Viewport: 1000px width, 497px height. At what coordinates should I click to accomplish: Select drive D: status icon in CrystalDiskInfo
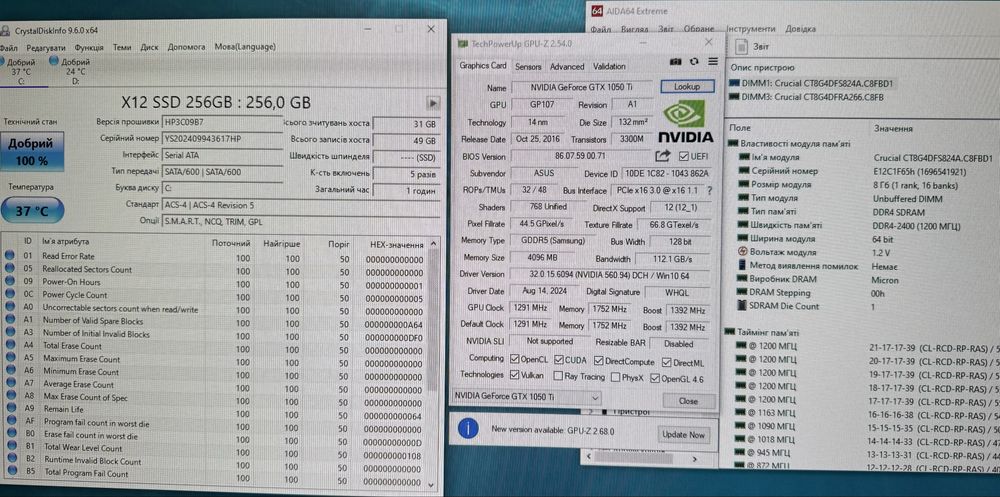54,61
